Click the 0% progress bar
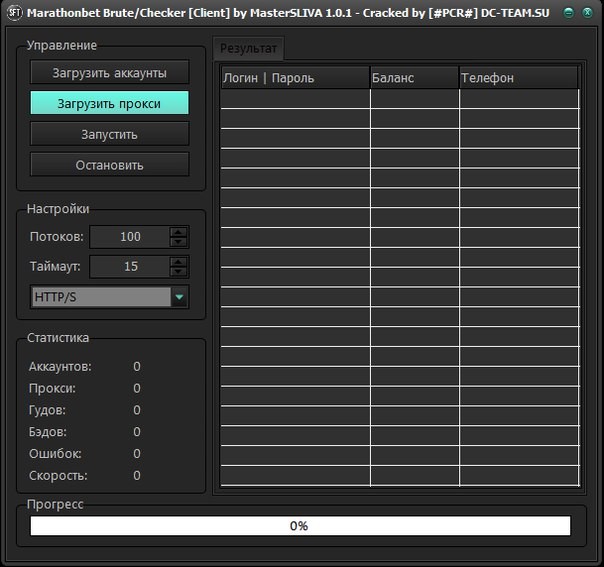Image resolution: width=604 pixels, height=567 pixels. (x=300, y=526)
